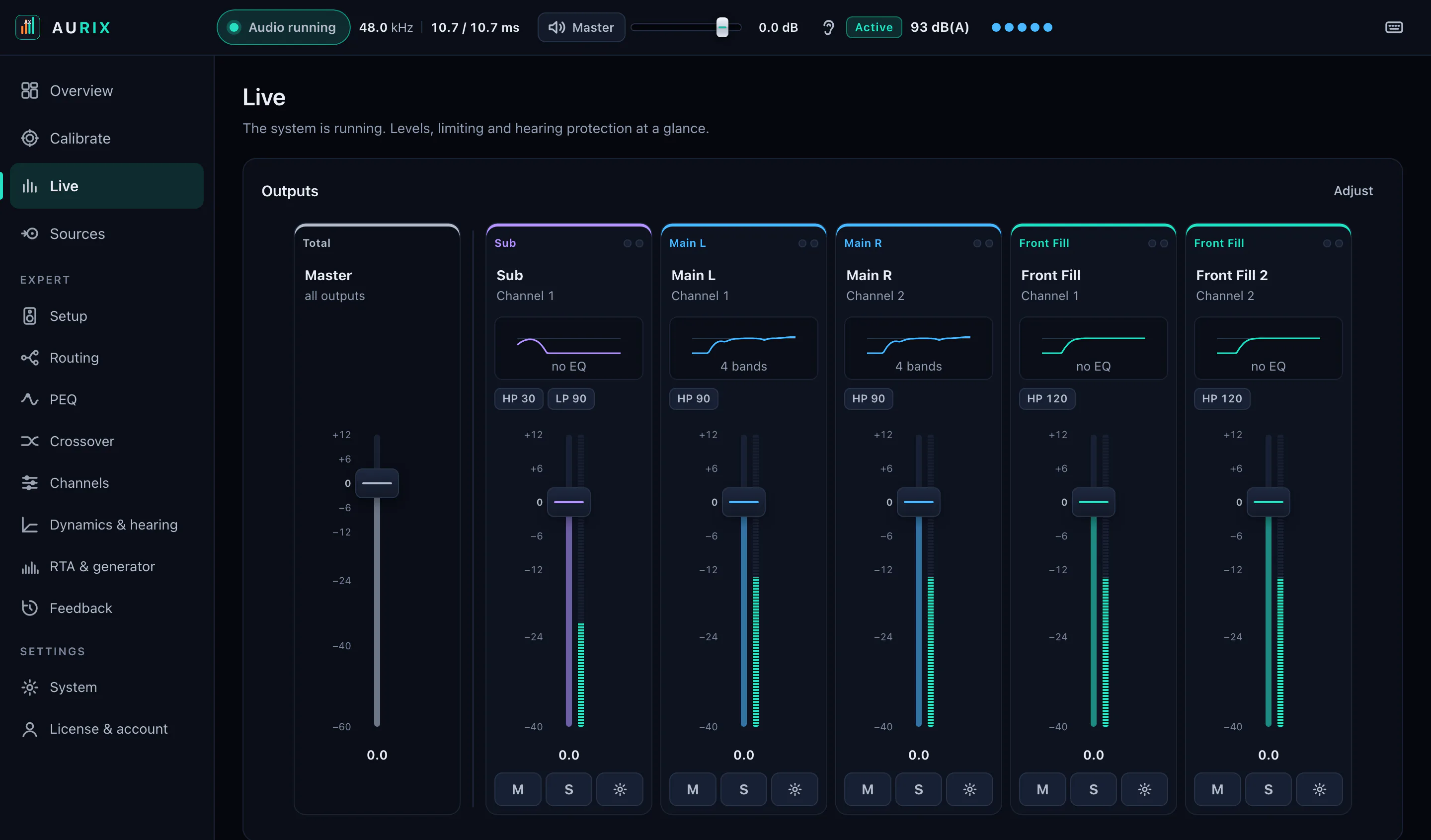Image resolution: width=1431 pixels, height=840 pixels.
Task: Solo the Front Fill 2 channel
Action: coord(1268,789)
